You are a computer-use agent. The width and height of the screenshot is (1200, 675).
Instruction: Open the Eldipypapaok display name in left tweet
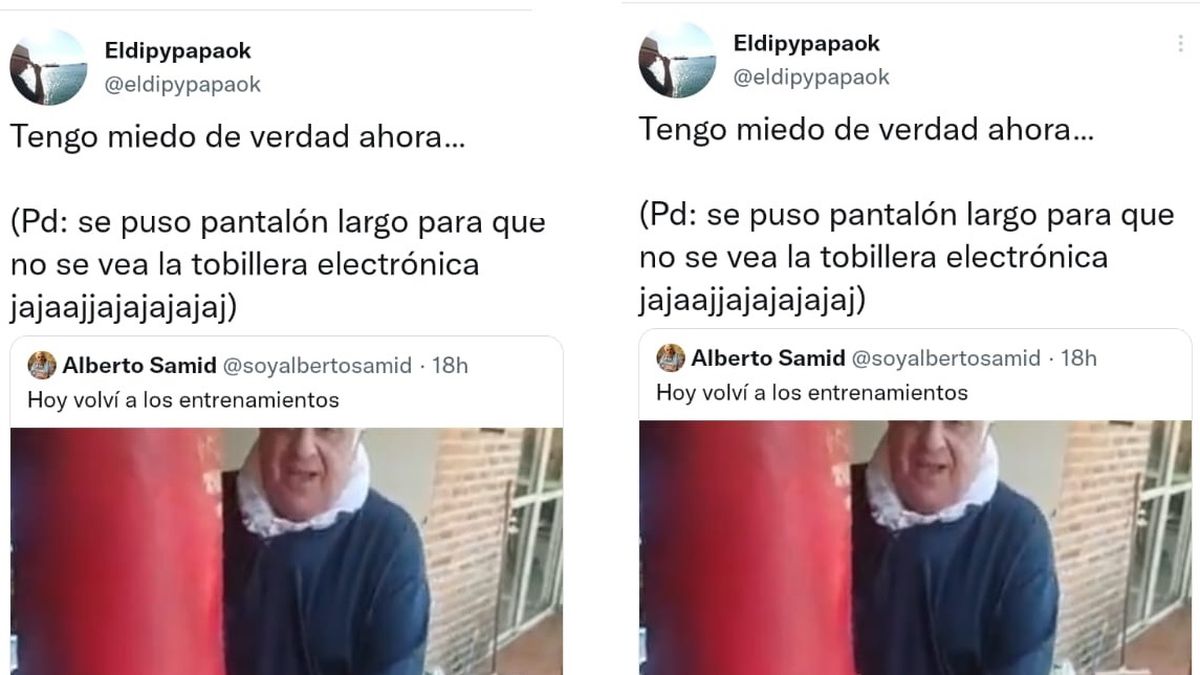point(178,50)
